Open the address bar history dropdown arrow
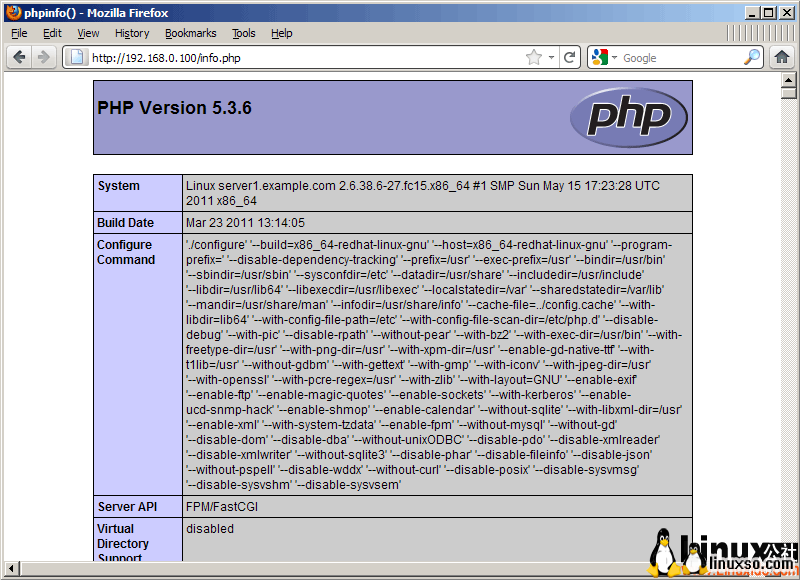 [552, 58]
